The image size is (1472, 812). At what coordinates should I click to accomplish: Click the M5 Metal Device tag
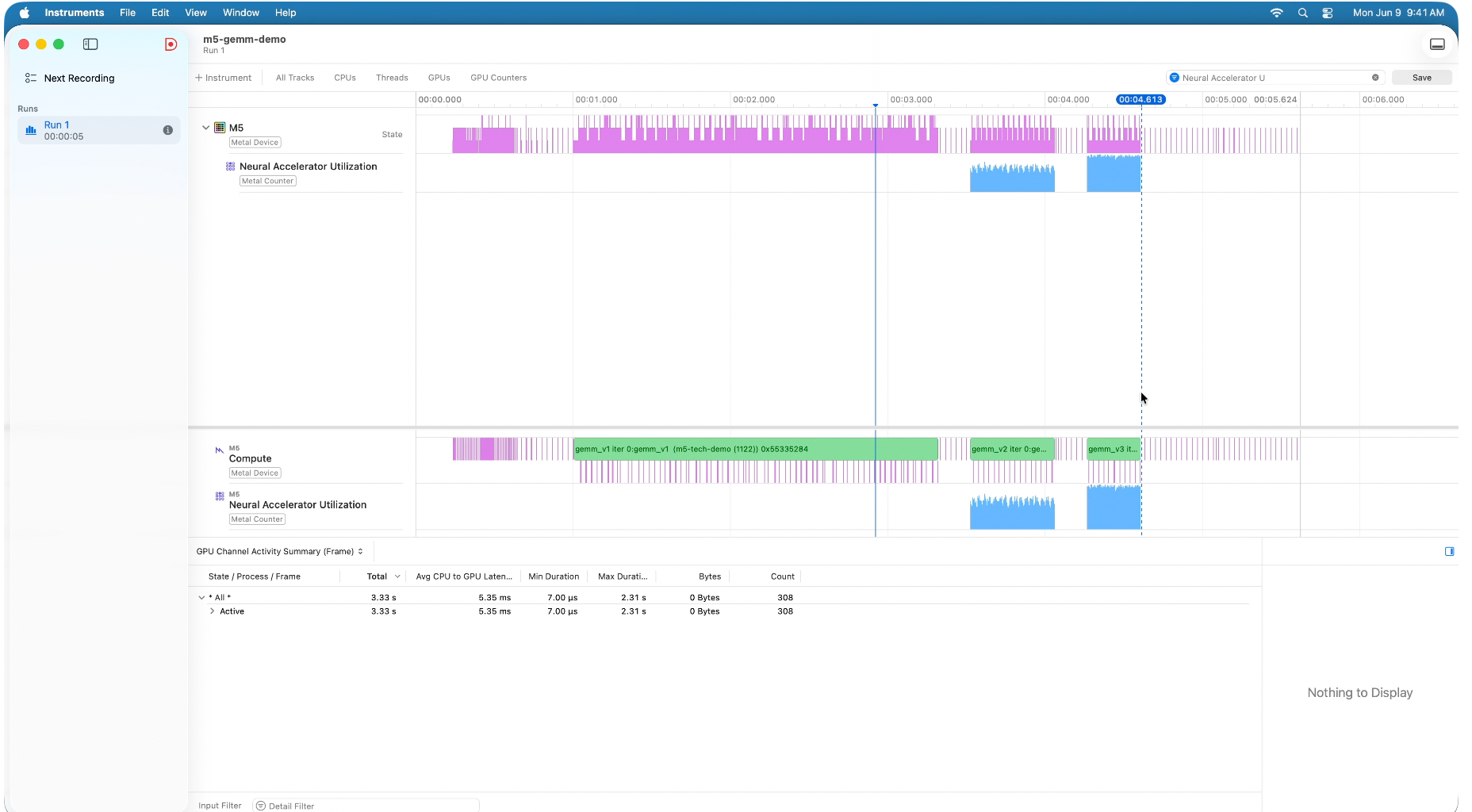255,143
